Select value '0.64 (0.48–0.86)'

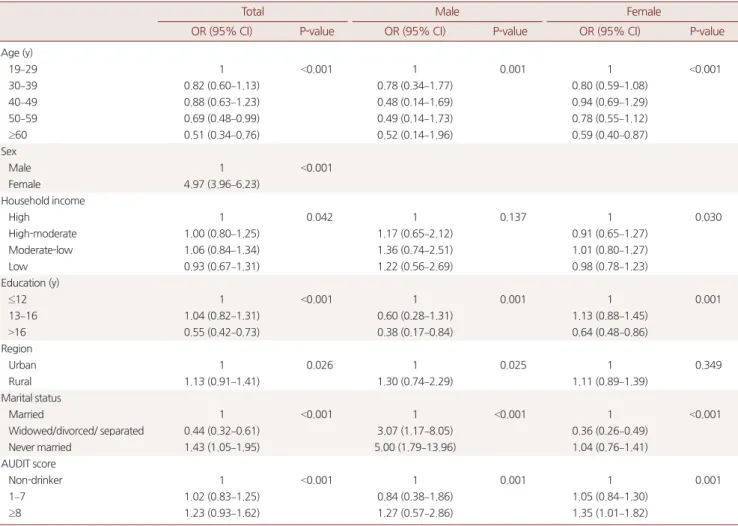tap(610, 333)
